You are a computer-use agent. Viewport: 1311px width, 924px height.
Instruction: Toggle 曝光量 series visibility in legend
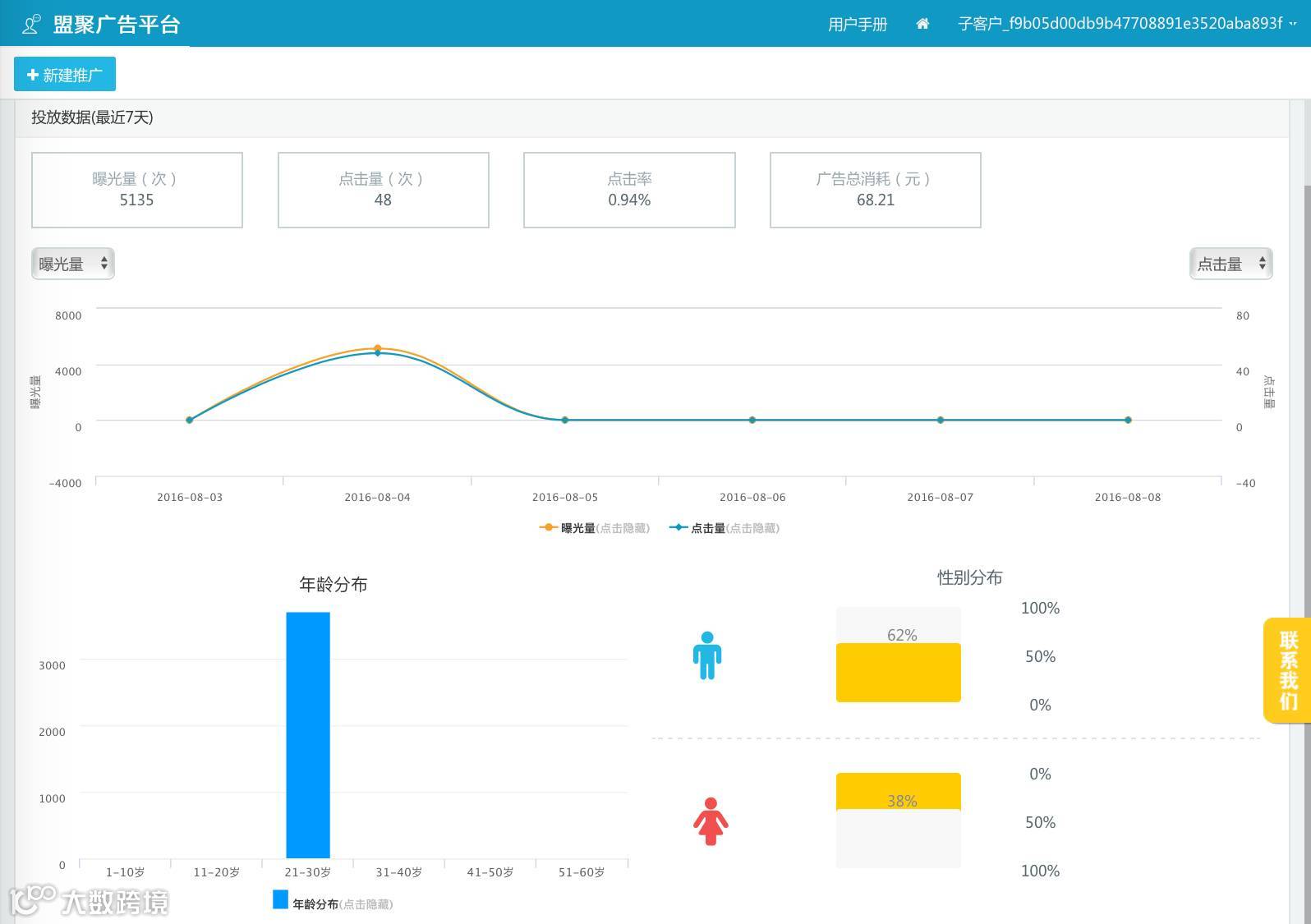point(595,528)
